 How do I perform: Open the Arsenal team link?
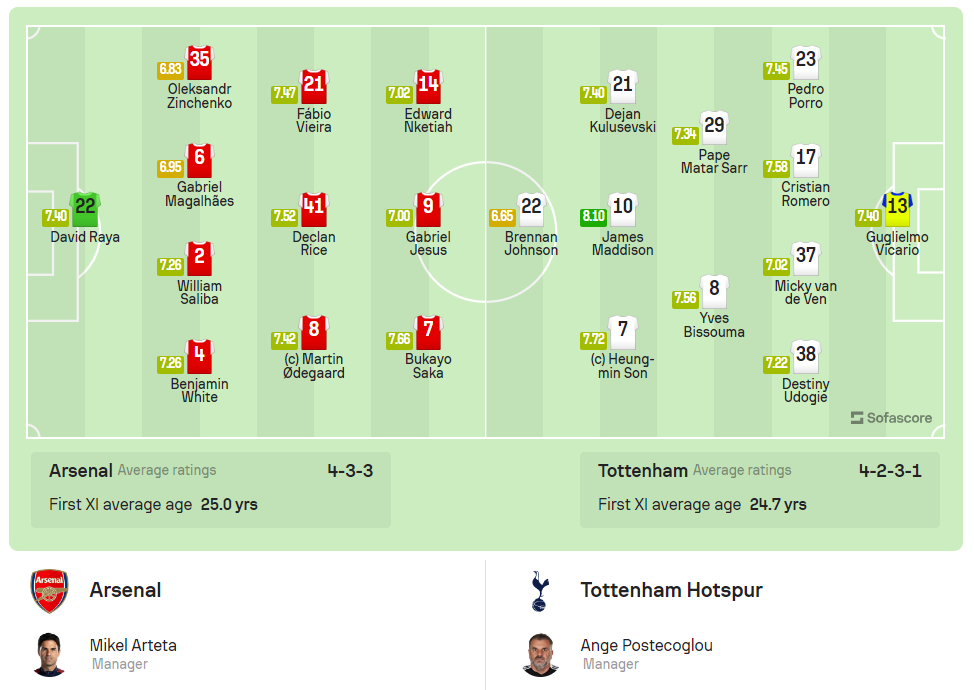(x=125, y=590)
